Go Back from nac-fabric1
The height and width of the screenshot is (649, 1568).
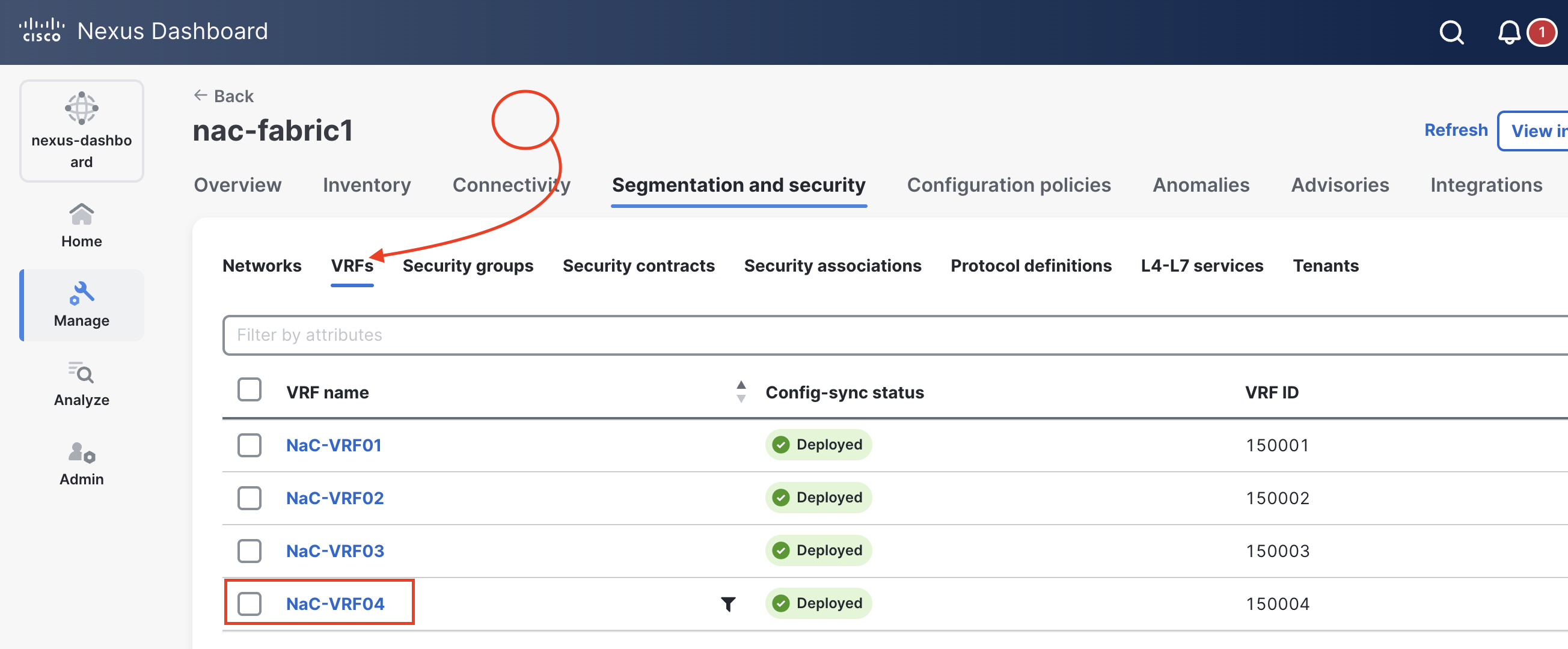(224, 96)
